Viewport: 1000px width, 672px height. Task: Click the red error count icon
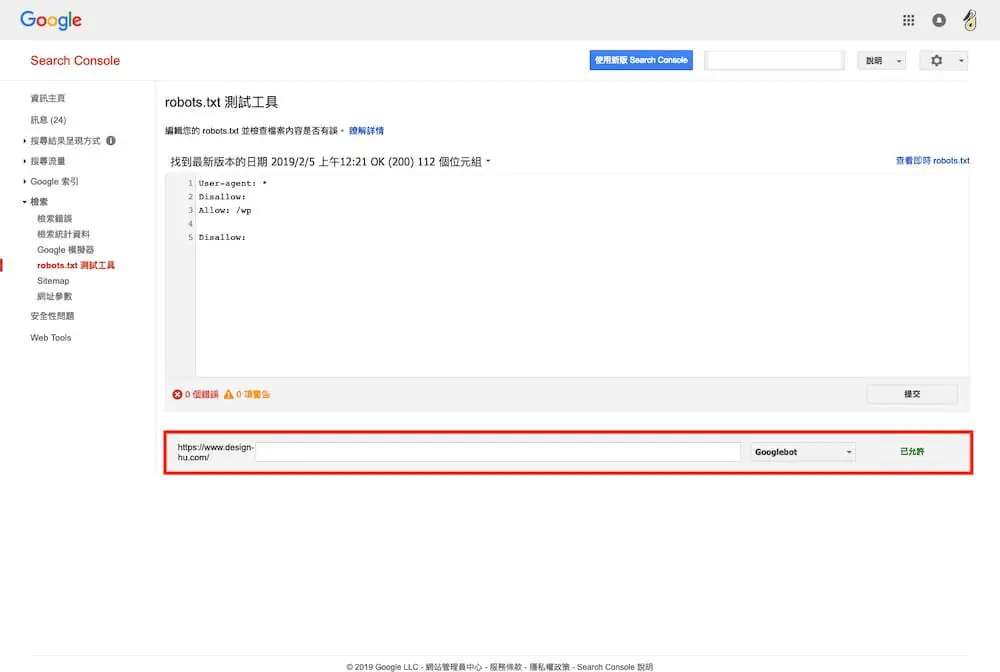(177, 395)
